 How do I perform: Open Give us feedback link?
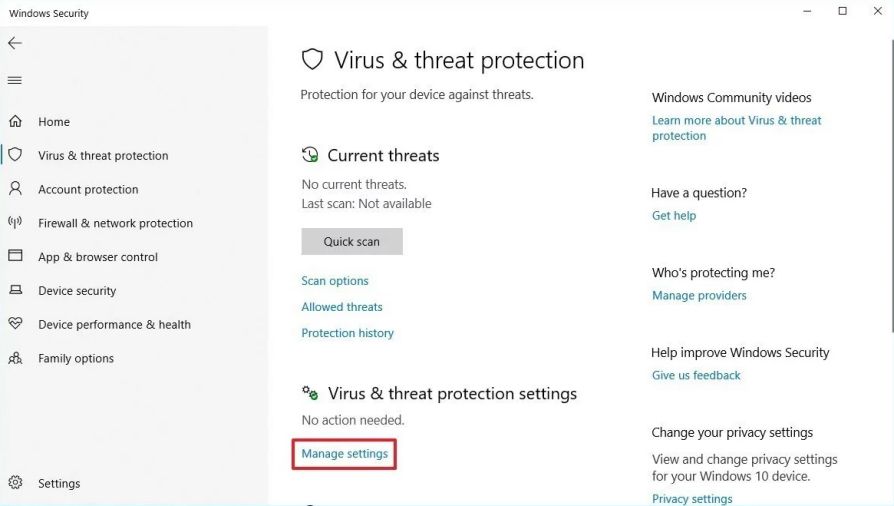pos(696,375)
